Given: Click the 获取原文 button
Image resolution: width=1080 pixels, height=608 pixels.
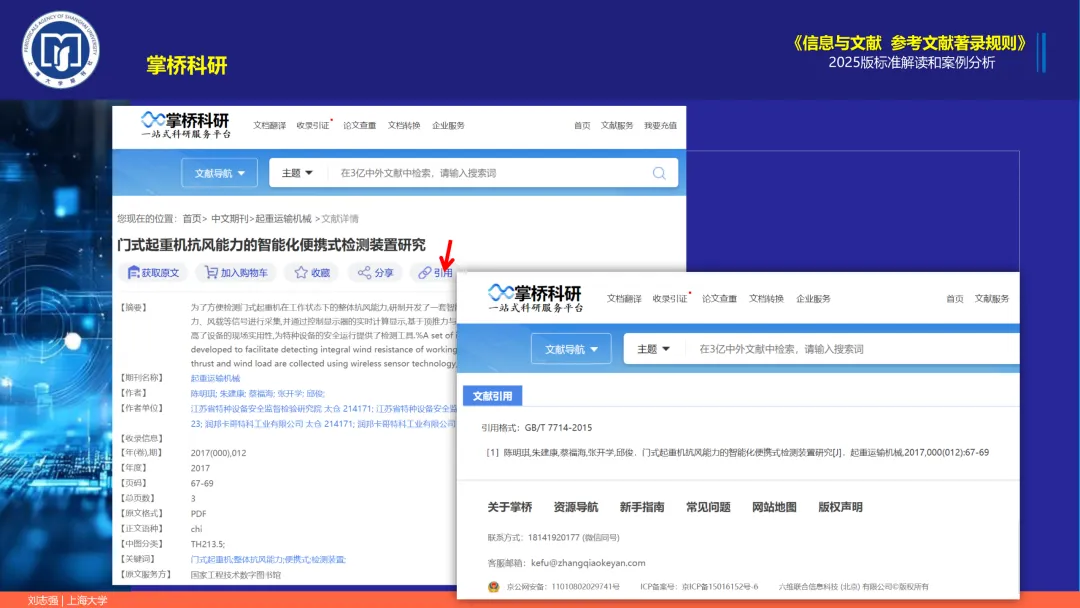Looking at the screenshot, I should click(x=154, y=273).
